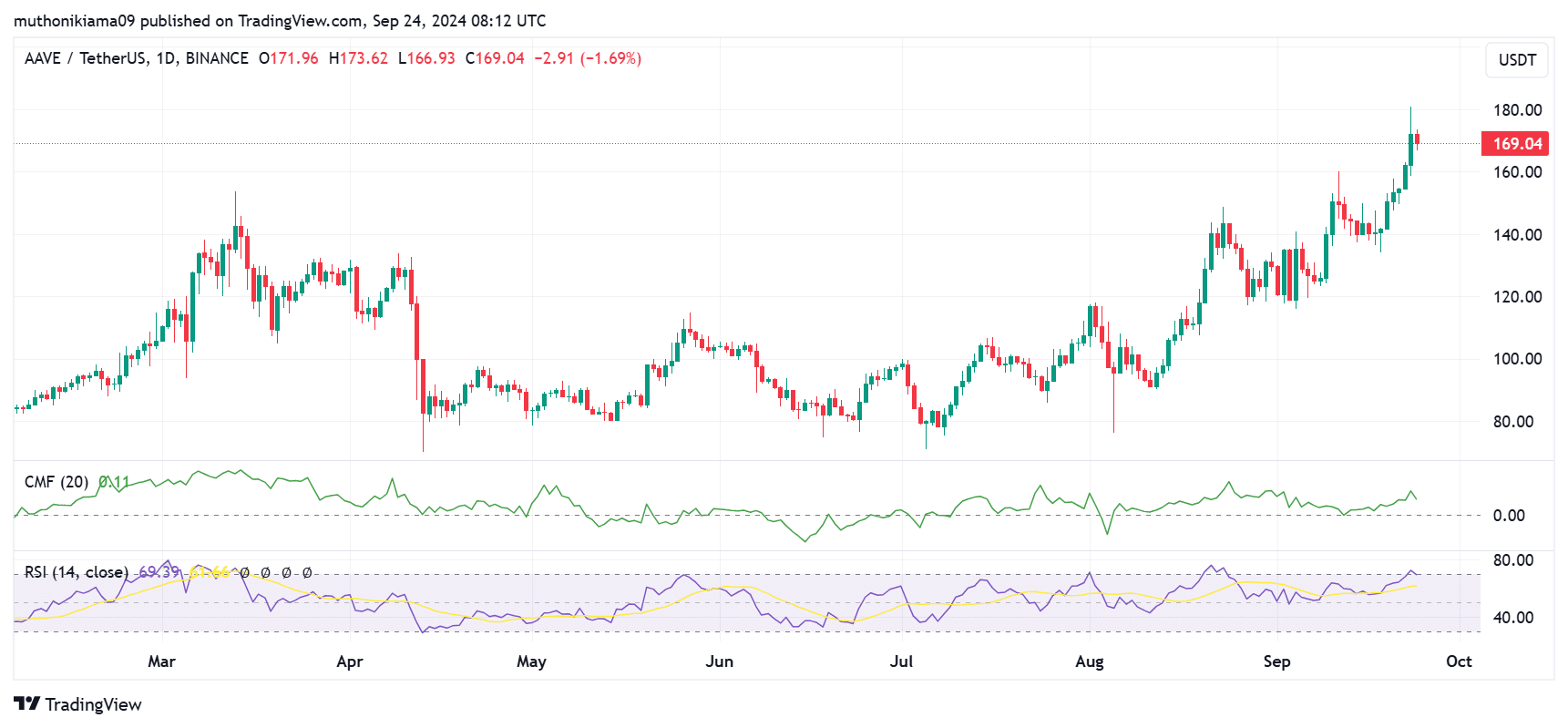The image size is (1568, 728).
Task: Click the Oct label on time axis
Action: pos(1459,661)
